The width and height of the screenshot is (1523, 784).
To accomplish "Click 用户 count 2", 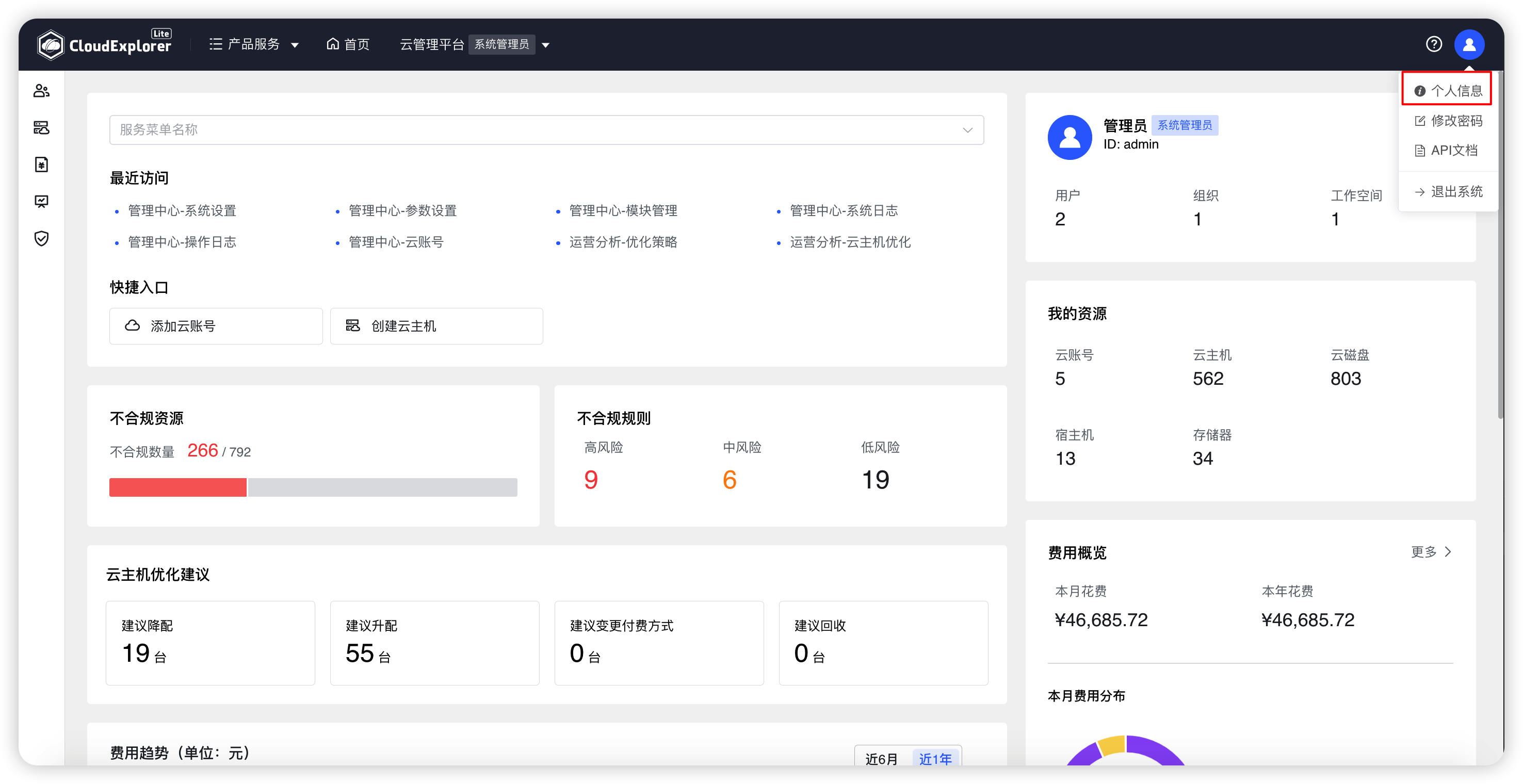I will [1060, 219].
